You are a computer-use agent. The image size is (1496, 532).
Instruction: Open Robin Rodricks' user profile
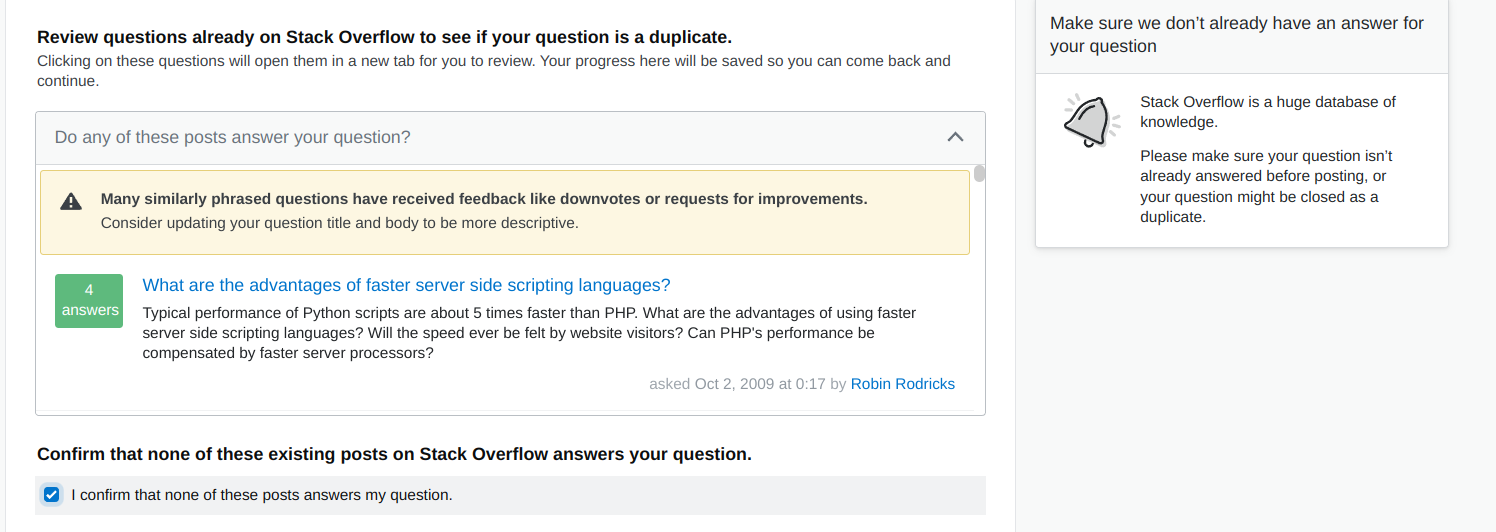[903, 384]
